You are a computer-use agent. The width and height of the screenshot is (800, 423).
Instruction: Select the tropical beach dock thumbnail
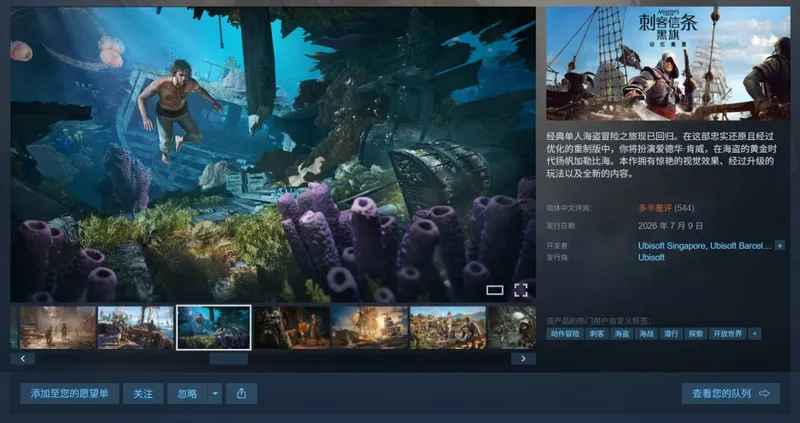(136, 328)
